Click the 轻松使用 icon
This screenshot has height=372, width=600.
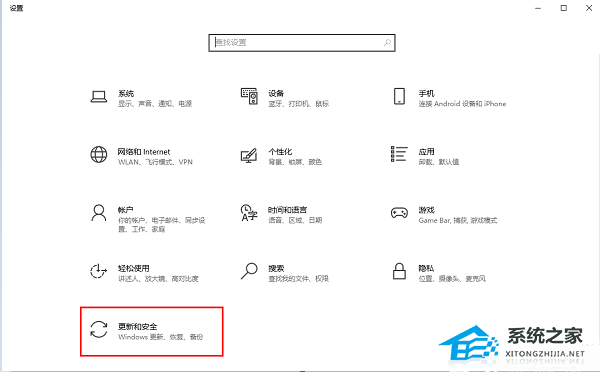click(x=99, y=271)
